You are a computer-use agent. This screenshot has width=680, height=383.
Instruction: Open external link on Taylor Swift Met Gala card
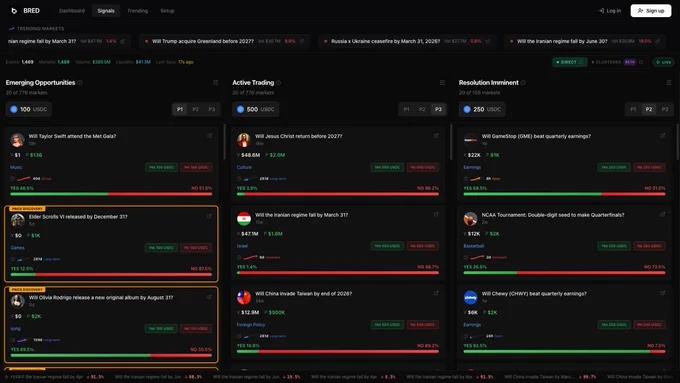coord(209,136)
